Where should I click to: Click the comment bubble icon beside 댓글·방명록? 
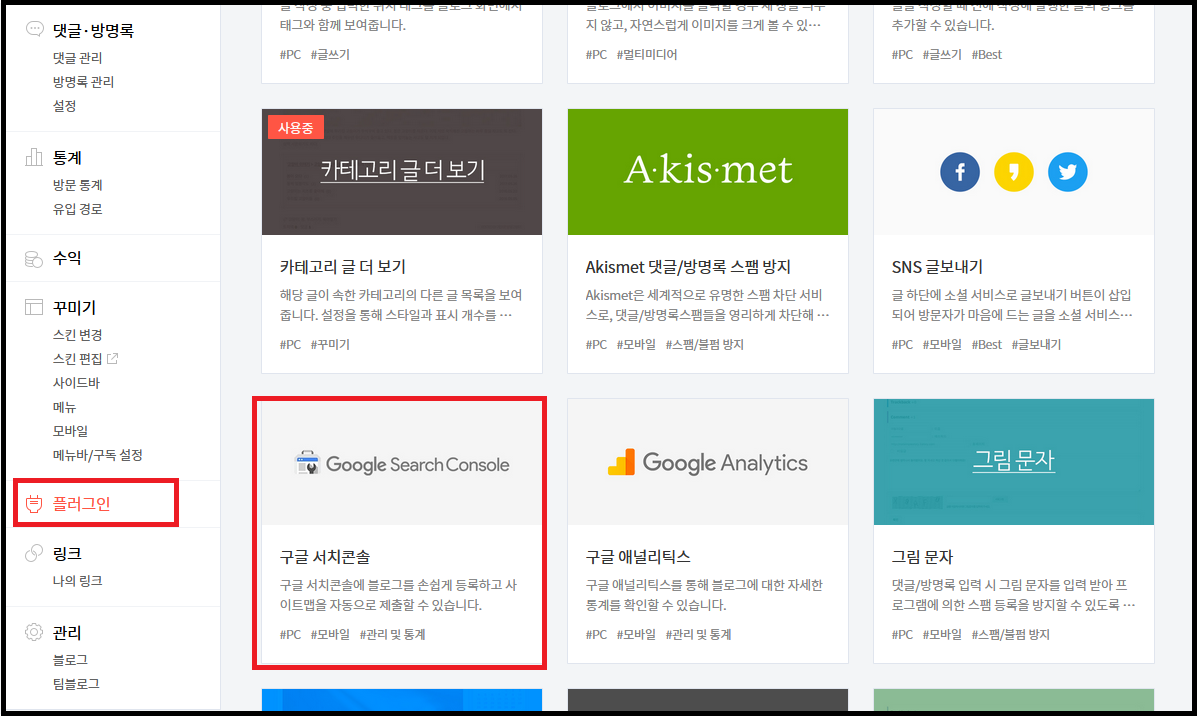[x=34, y=29]
